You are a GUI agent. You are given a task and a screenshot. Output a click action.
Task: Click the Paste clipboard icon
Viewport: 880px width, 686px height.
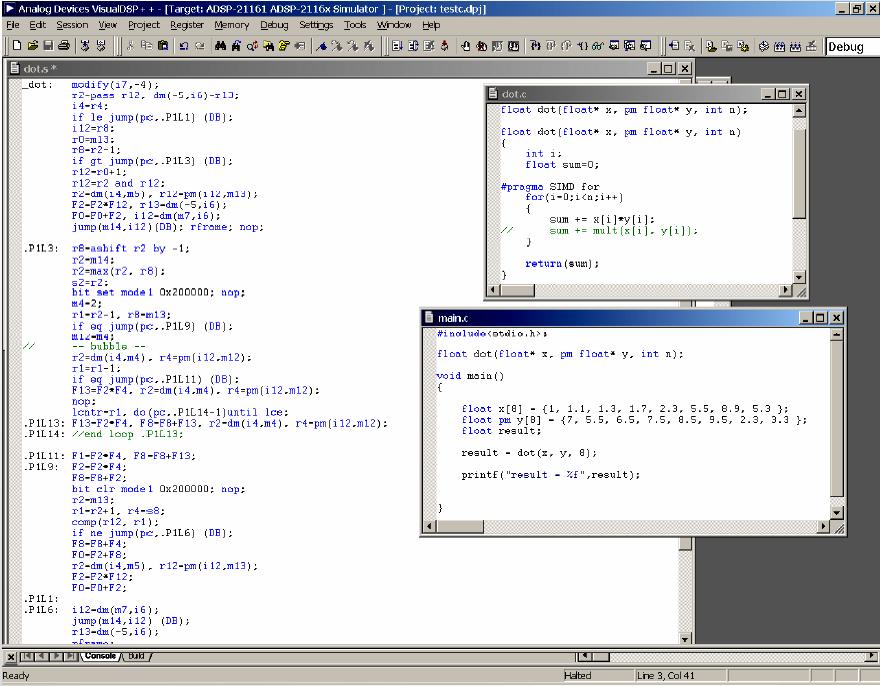(x=163, y=46)
